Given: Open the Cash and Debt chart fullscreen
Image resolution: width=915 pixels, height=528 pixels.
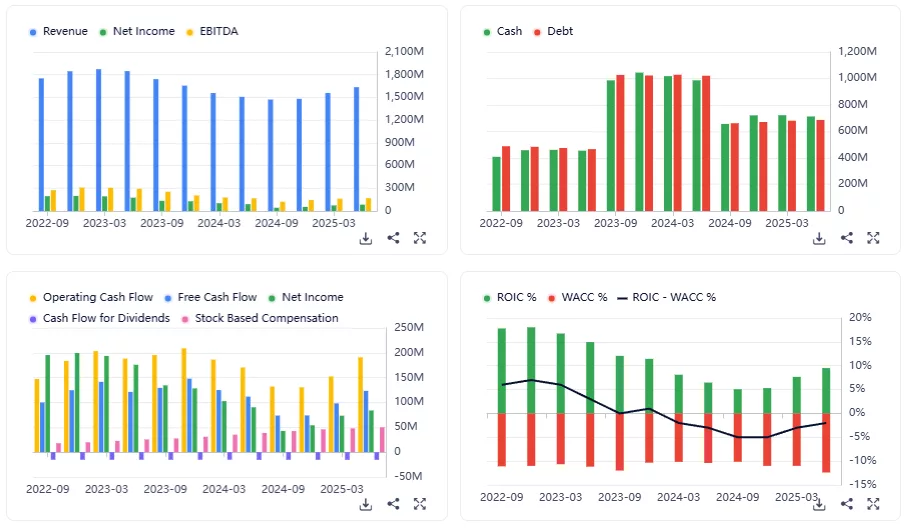Looking at the screenshot, I should (873, 238).
